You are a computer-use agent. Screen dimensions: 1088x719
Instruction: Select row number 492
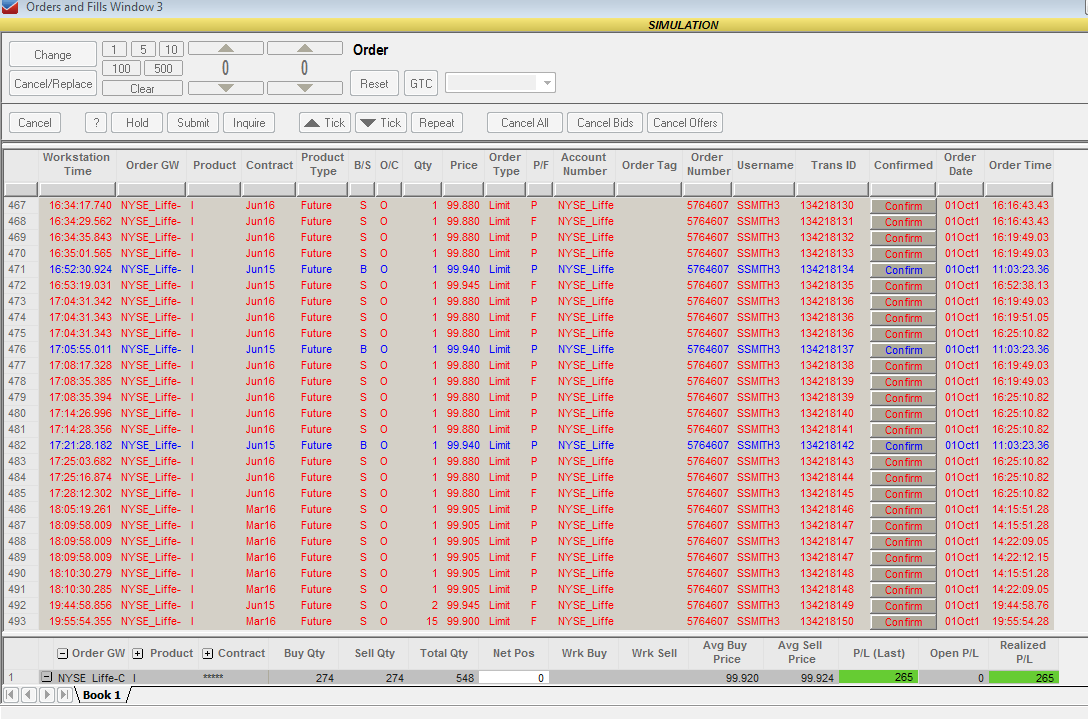tap(17, 605)
